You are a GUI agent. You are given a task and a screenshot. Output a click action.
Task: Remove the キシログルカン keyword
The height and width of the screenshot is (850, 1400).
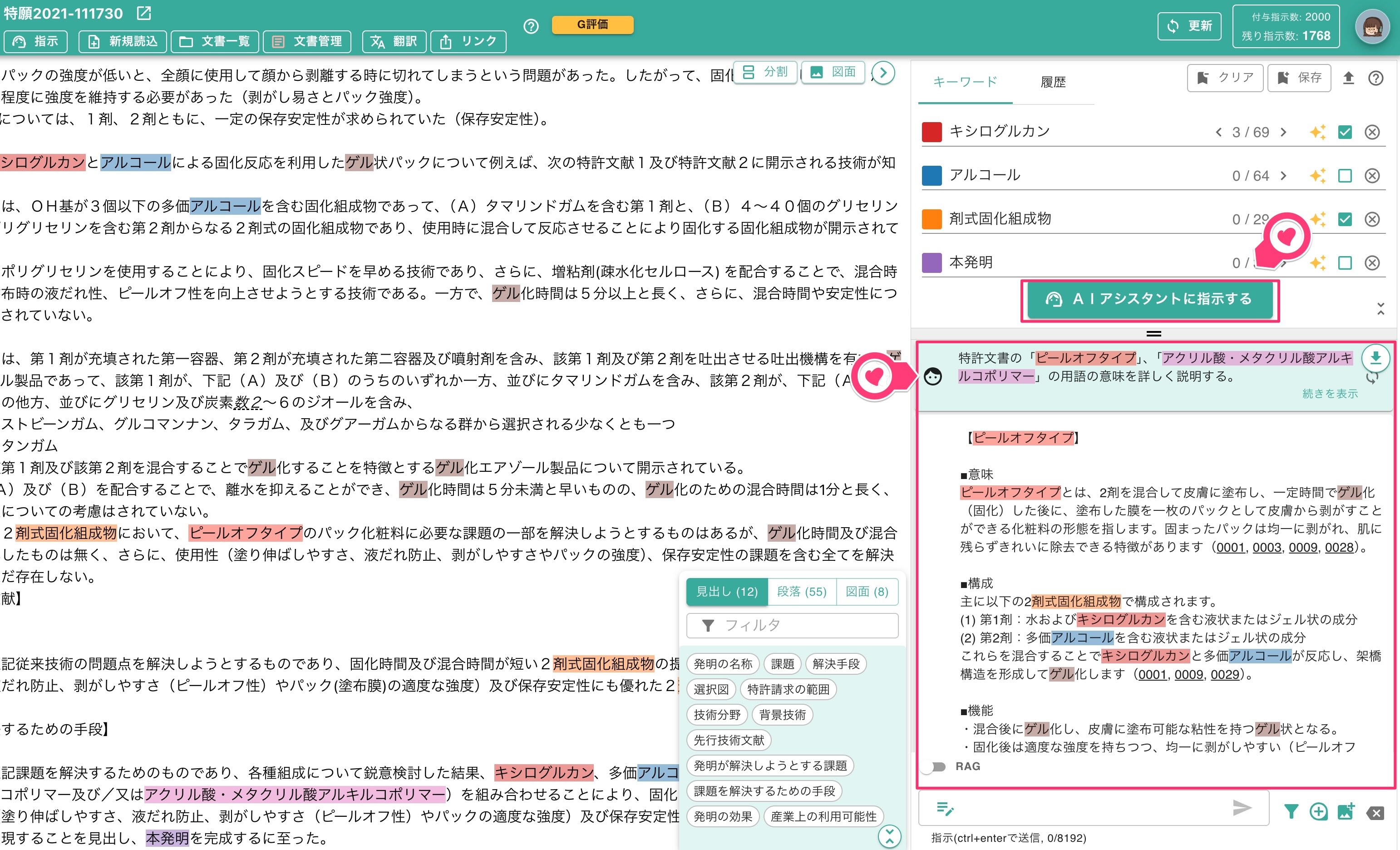[1372, 133]
